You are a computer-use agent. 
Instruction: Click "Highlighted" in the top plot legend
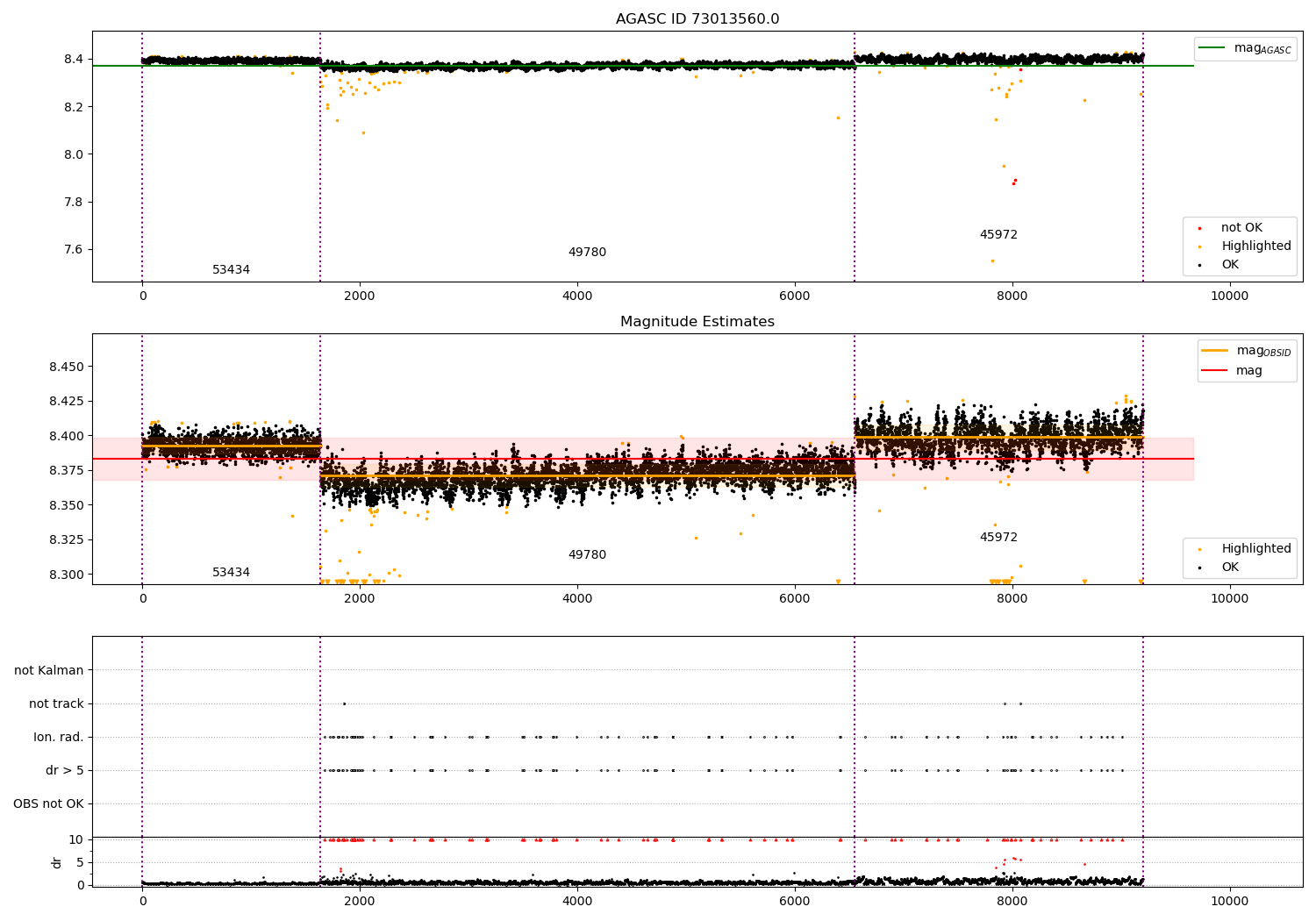tap(1256, 246)
